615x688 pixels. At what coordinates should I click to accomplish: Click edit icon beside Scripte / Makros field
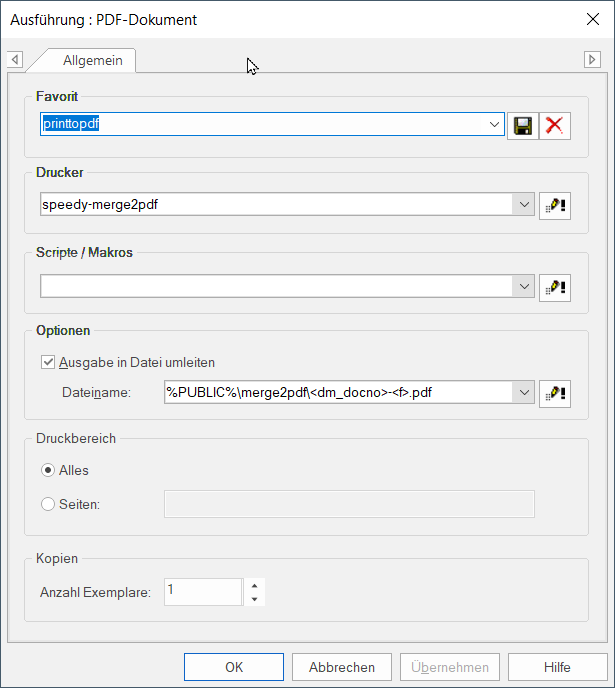(554, 287)
